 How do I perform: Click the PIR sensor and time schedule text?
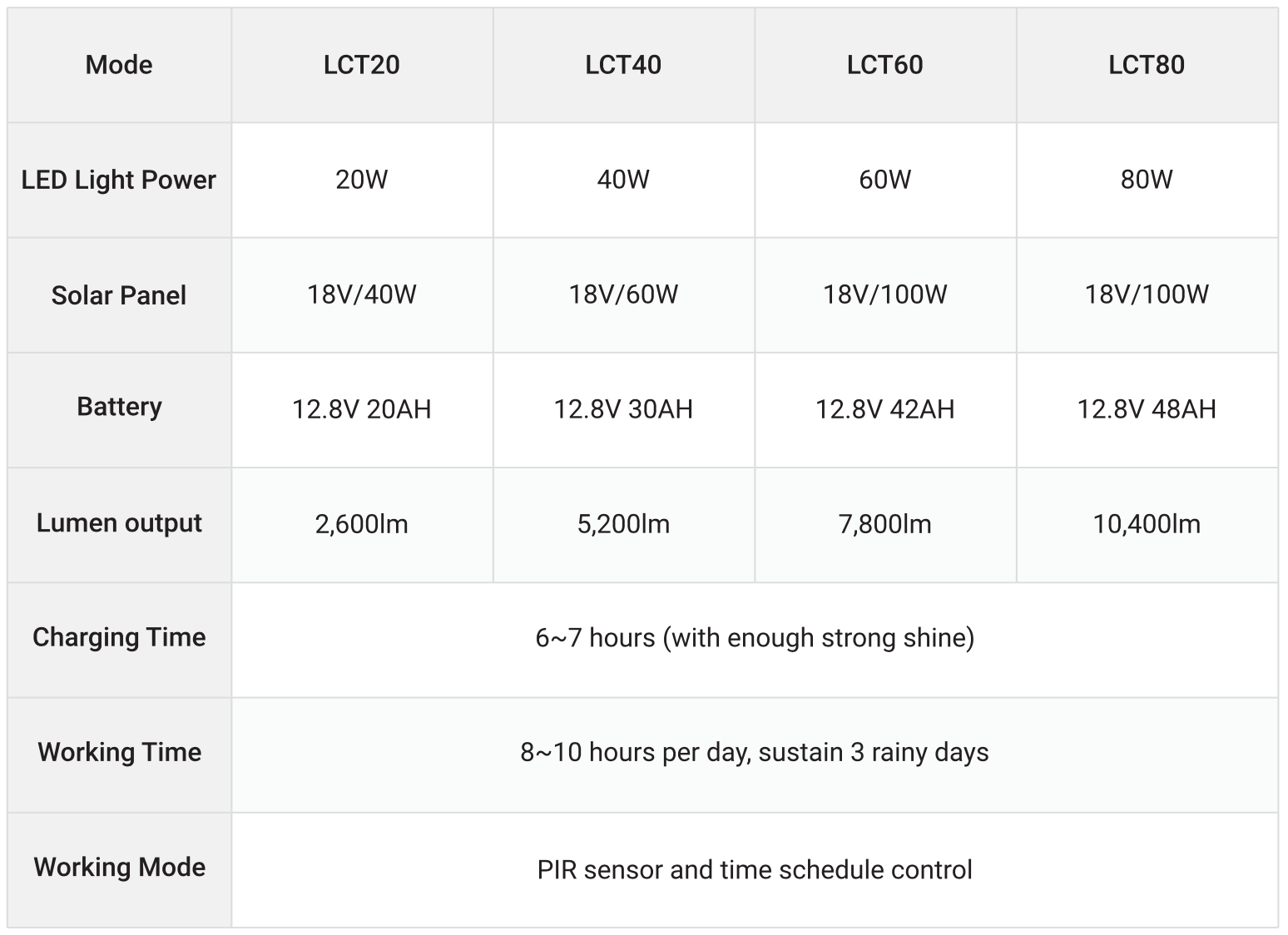point(755,870)
